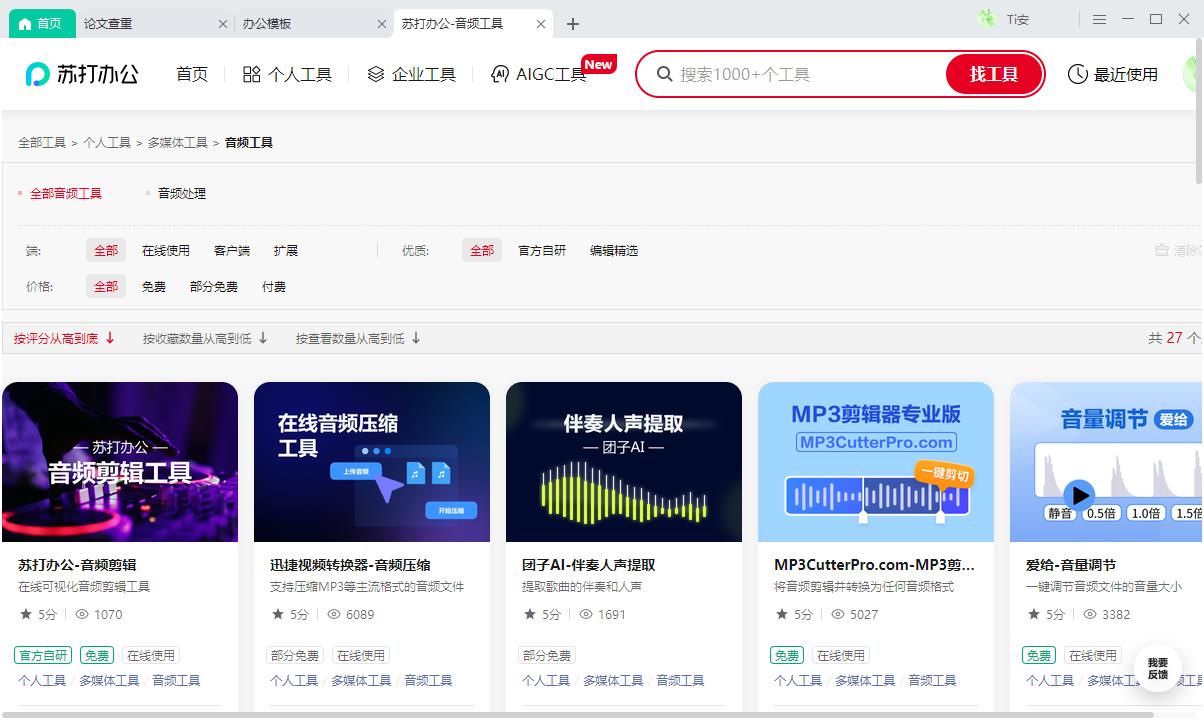The width and height of the screenshot is (1204, 720).
Task: Open the 个人工具 navigation menu
Action: pyautogui.click(x=287, y=74)
